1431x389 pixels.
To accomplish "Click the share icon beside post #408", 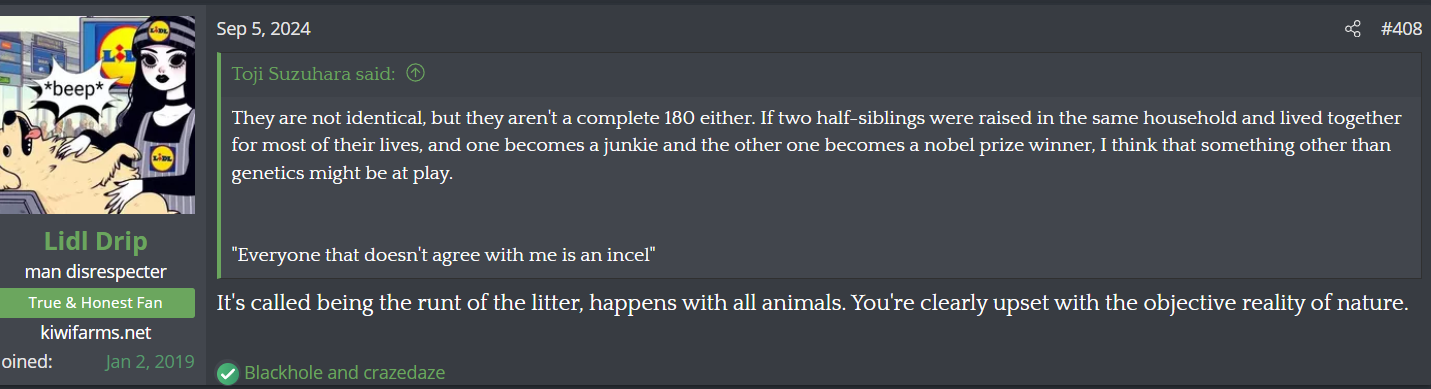I will (x=1353, y=29).
